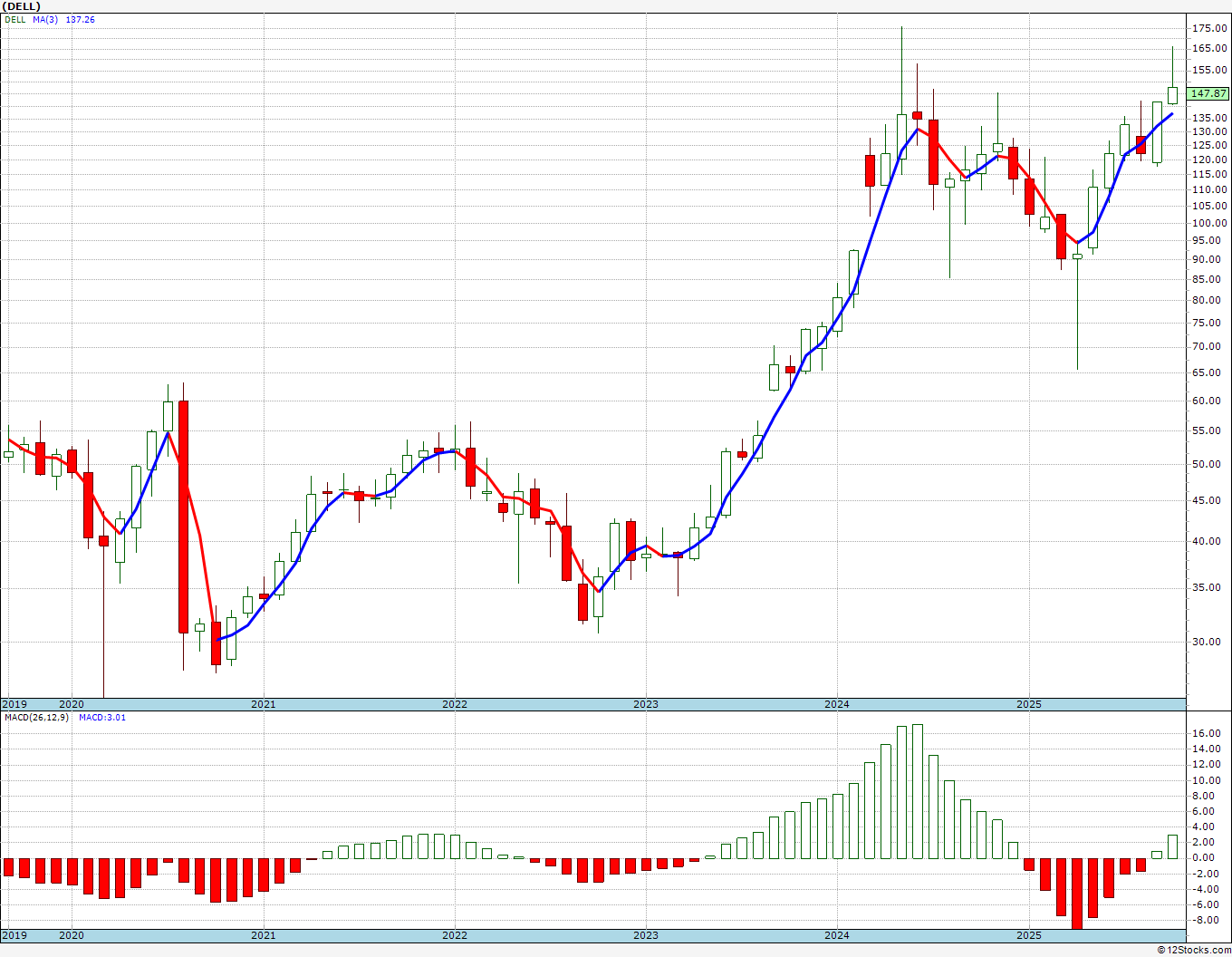Viewport: 1232px width, 957px height.
Task: Select 2024 on the price chart timeline
Action: point(837,704)
